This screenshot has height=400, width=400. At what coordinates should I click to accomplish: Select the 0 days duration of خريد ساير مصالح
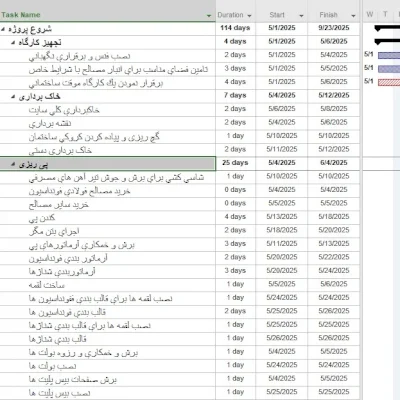[235, 203]
